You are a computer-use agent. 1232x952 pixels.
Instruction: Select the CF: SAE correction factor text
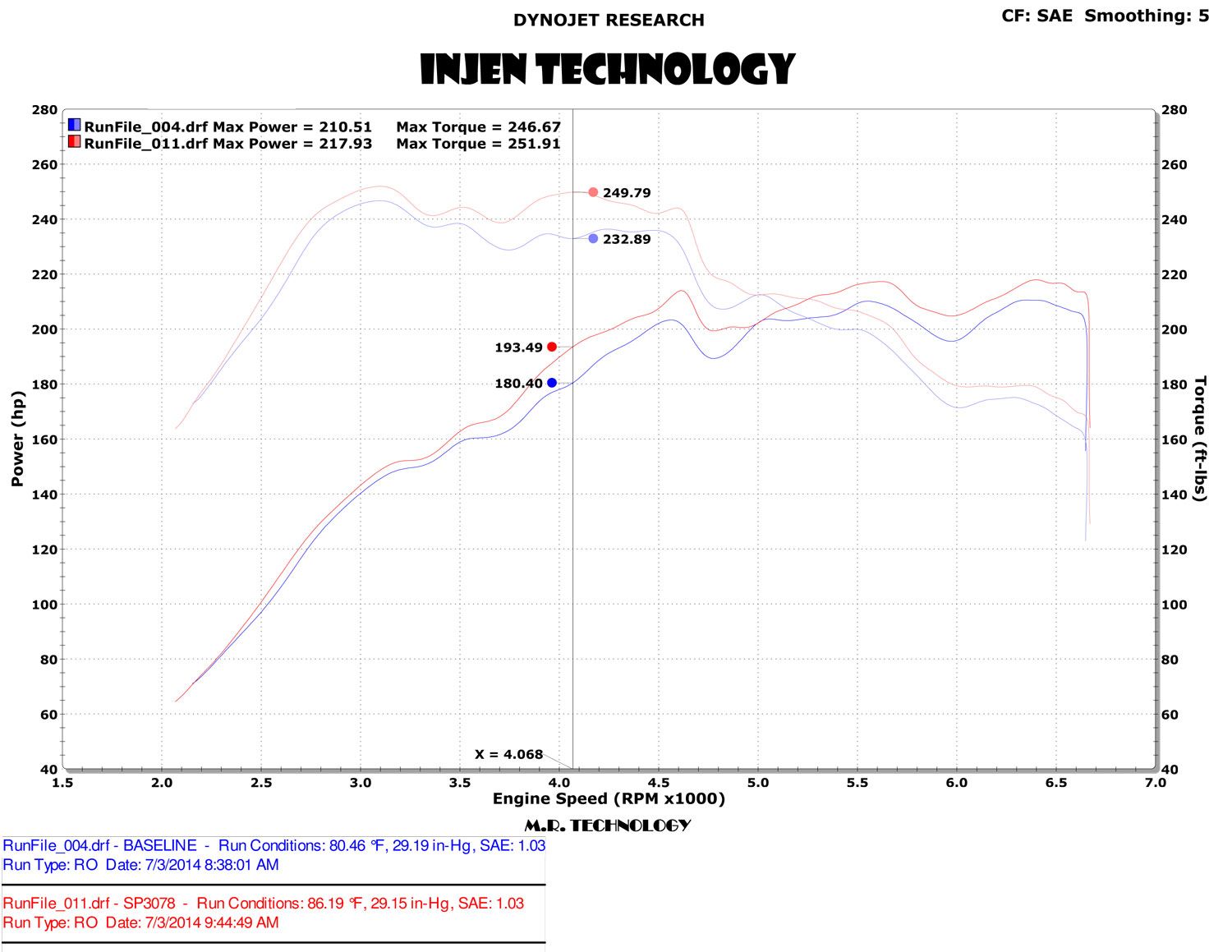1037,16
